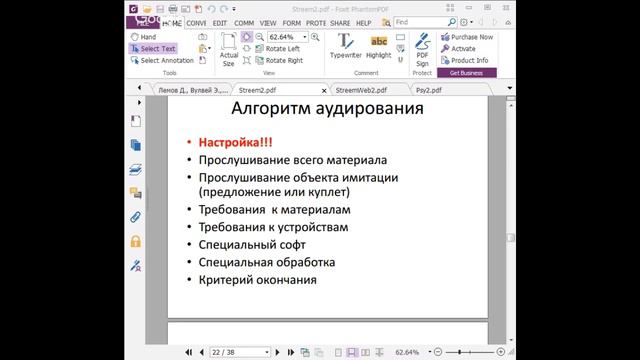
Task: Open the CONVERT ribbon tab
Action: 196,23
